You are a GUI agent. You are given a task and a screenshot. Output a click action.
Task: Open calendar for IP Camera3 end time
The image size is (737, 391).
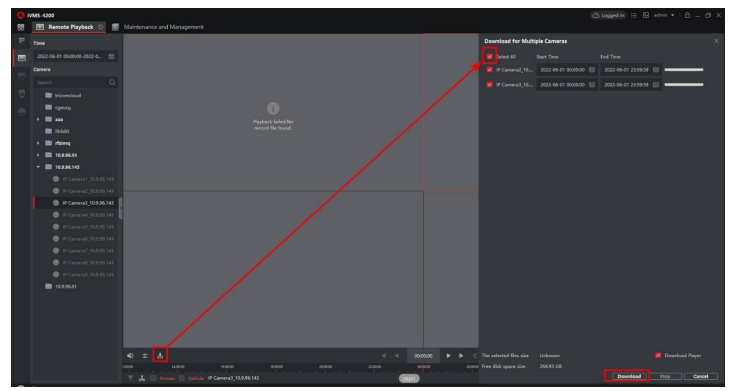[656, 85]
